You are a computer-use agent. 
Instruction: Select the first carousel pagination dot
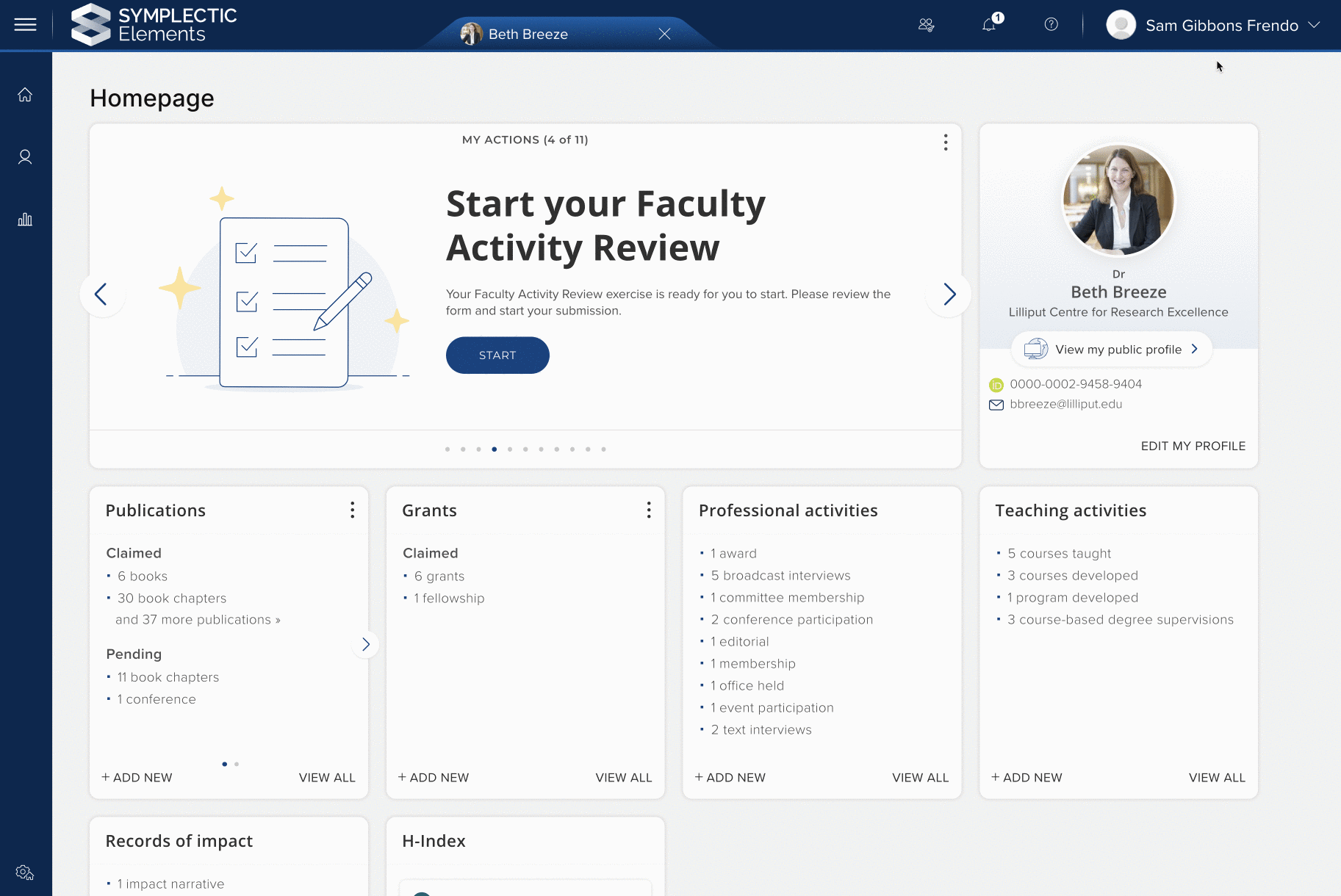(x=447, y=449)
